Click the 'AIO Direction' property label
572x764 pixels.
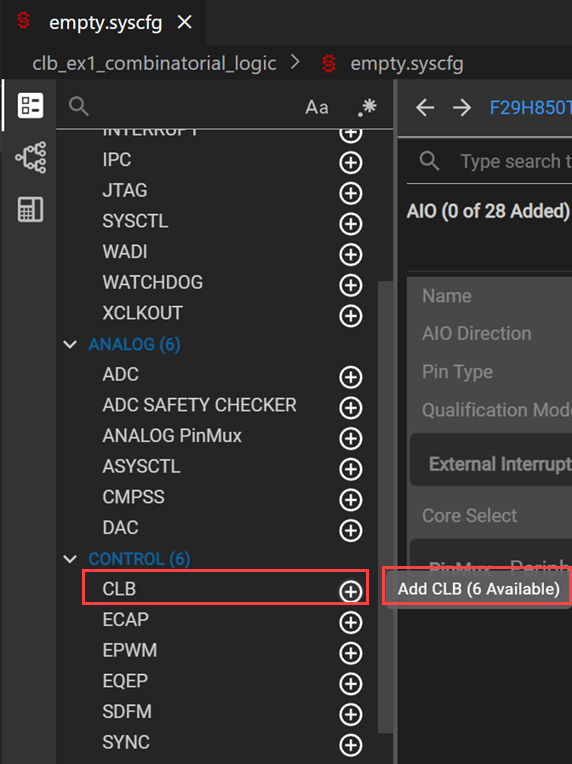pyautogui.click(x=477, y=334)
